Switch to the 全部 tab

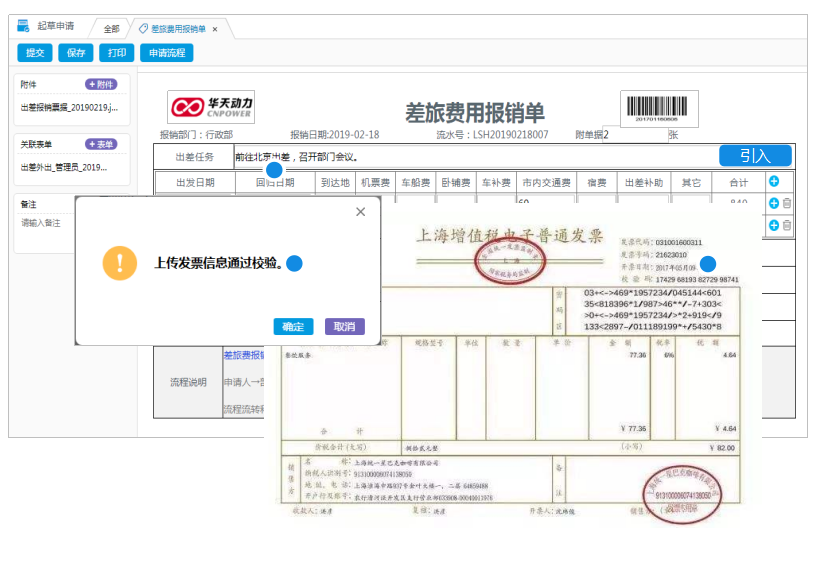[x=111, y=29]
